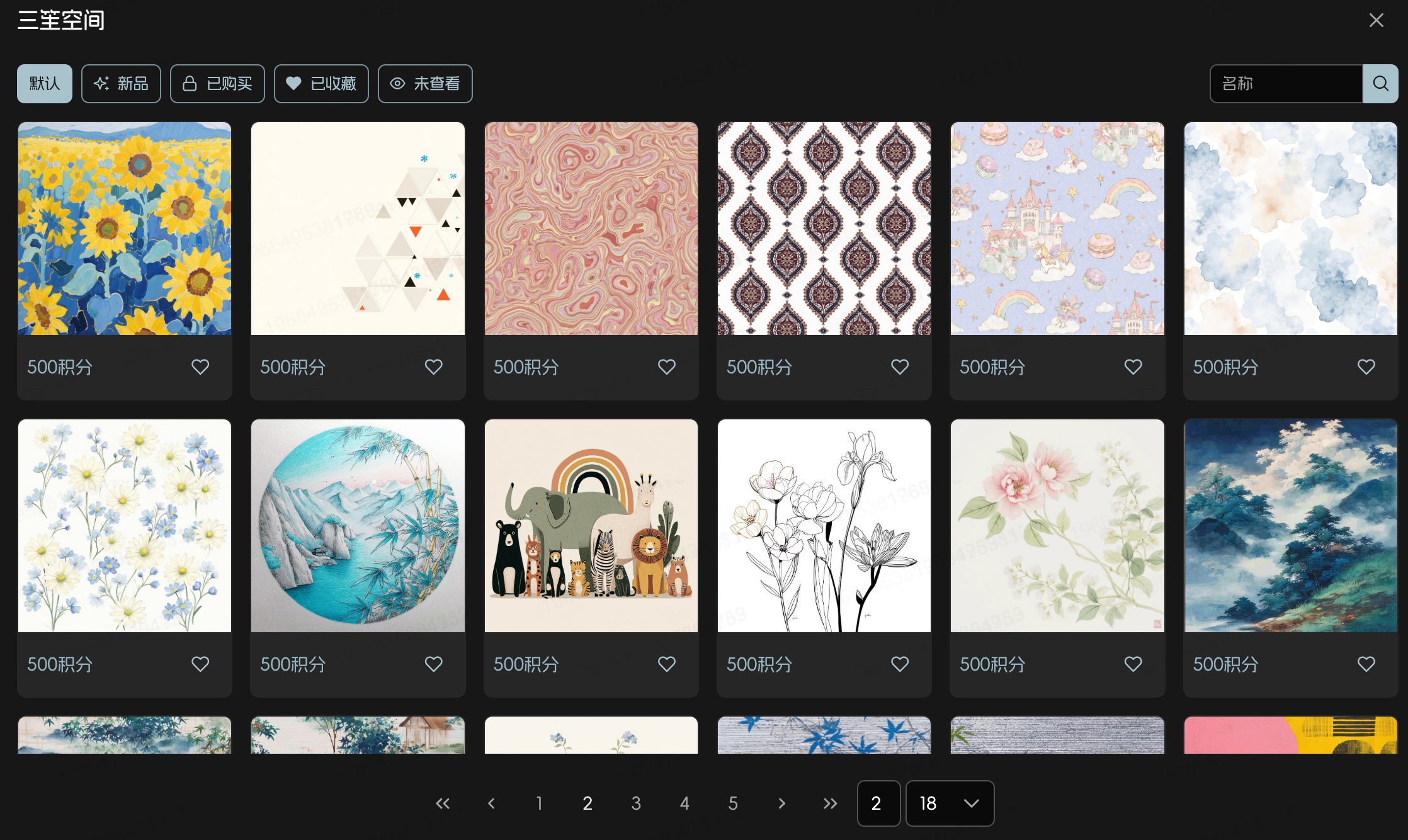Screen dimensions: 1408x840
Task: Select the 默认 filter tab
Action: pos(45,84)
